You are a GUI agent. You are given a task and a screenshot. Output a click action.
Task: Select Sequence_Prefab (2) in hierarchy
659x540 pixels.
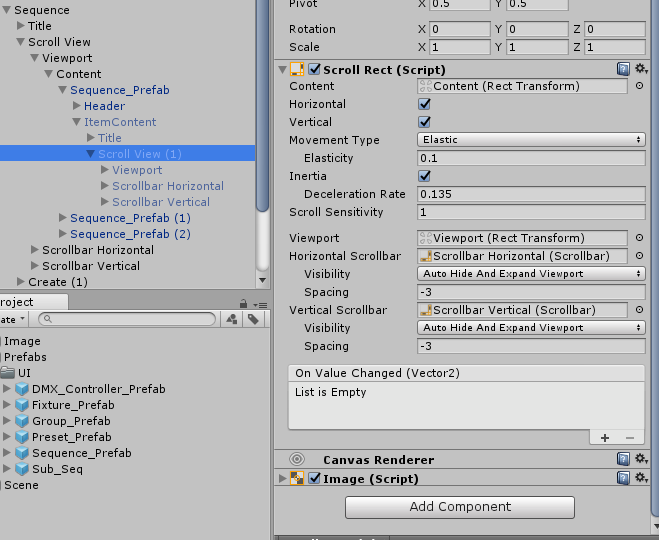130,234
